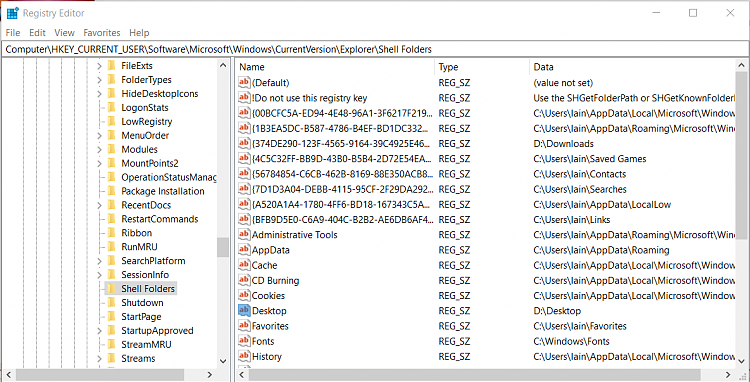Click the Fonts value string icon

click(244, 341)
